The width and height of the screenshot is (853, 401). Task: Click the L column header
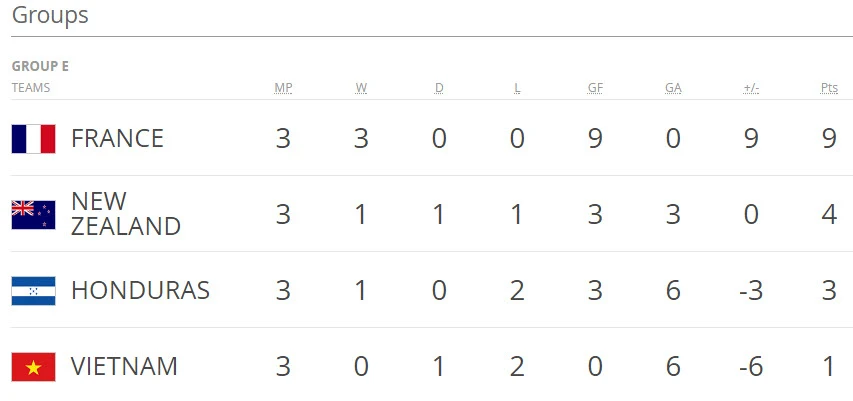(x=517, y=88)
